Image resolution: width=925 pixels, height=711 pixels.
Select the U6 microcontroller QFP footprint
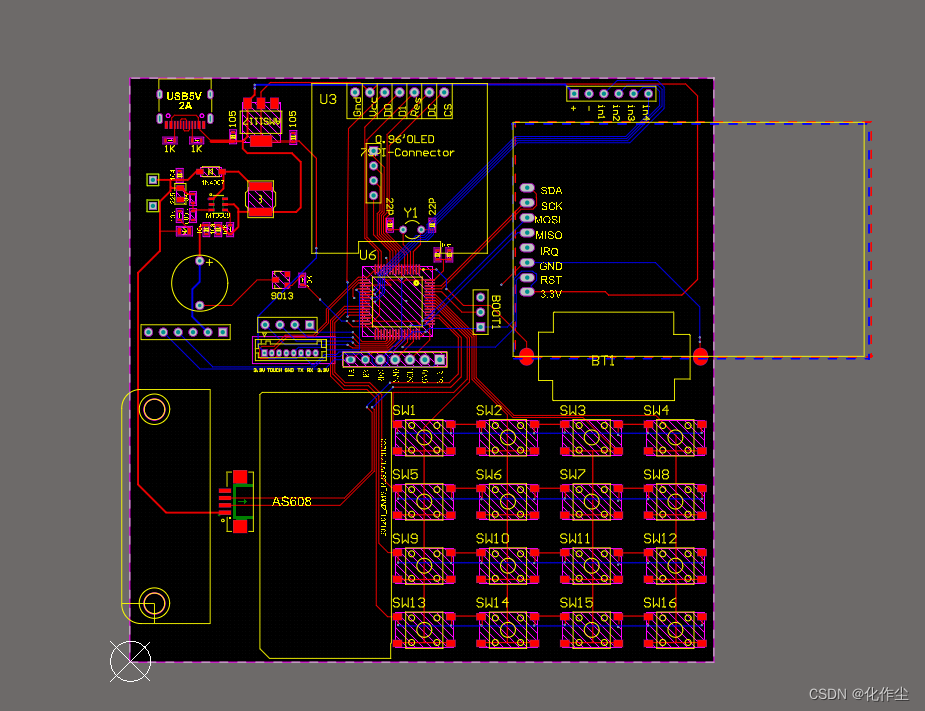(398, 302)
